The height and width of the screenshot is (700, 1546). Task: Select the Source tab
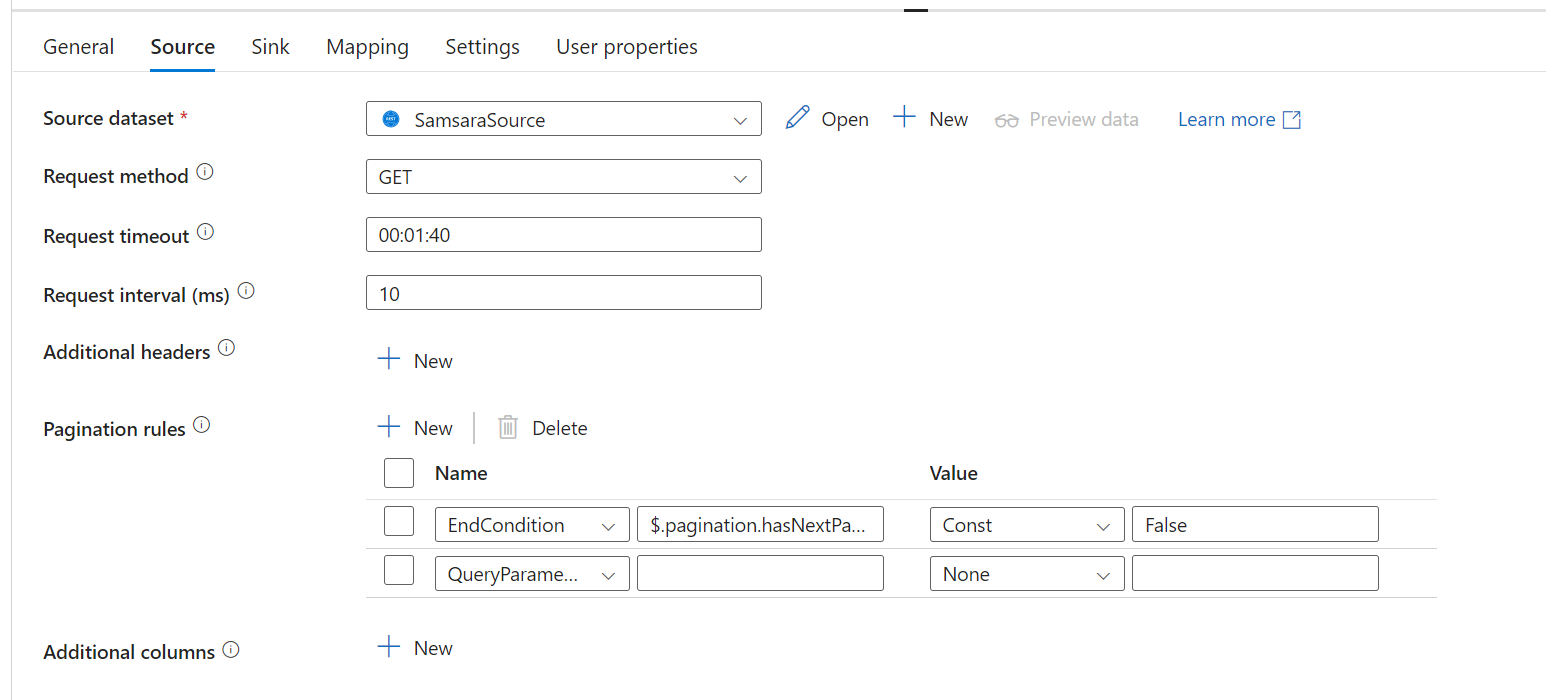point(182,47)
